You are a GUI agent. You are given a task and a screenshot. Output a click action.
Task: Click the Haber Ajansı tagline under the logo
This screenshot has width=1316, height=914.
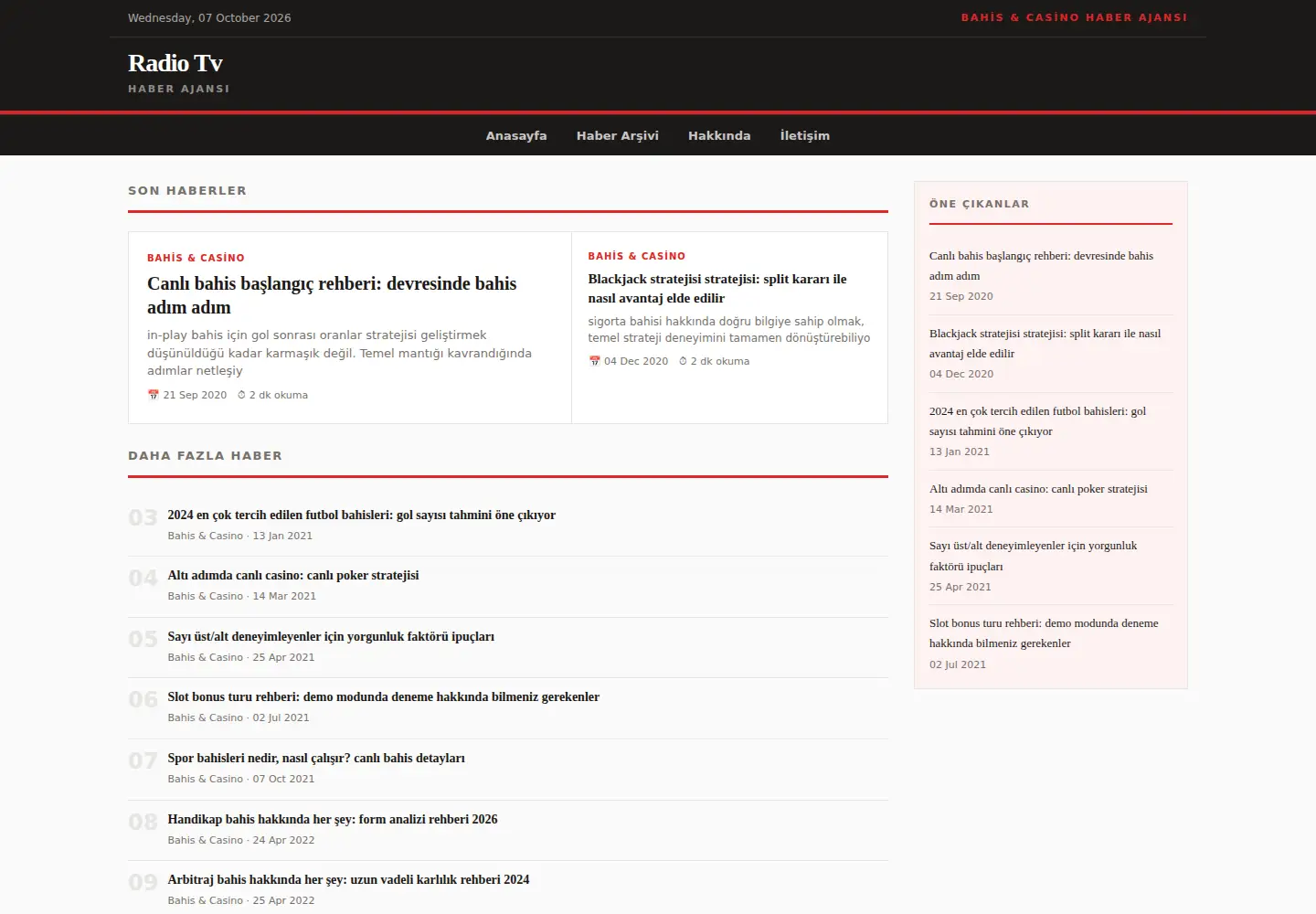click(179, 89)
